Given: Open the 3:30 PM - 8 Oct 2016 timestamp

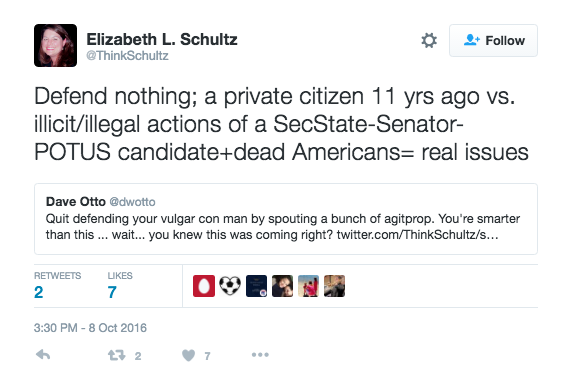Looking at the screenshot, I should coord(90,328).
